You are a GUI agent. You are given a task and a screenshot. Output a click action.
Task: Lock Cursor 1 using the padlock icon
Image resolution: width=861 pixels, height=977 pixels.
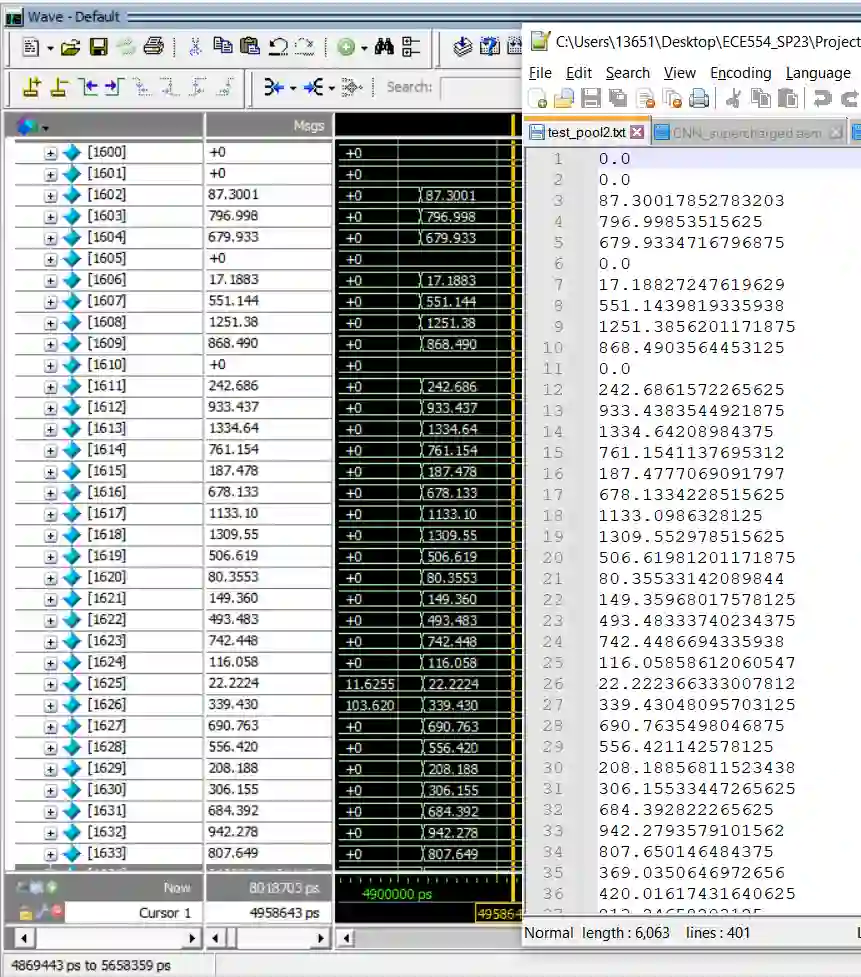pos(26,912)
